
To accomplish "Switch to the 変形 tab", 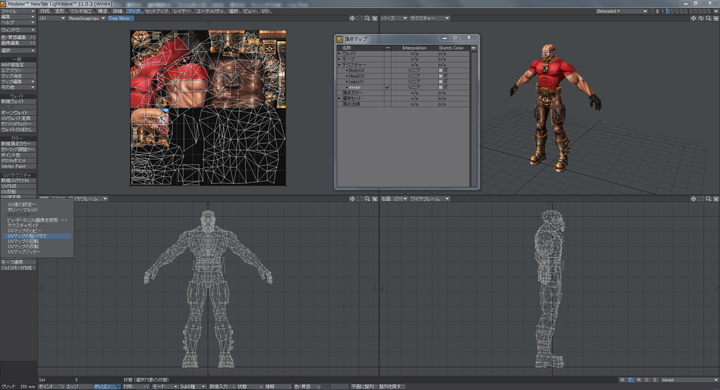I will pos(60,11).
